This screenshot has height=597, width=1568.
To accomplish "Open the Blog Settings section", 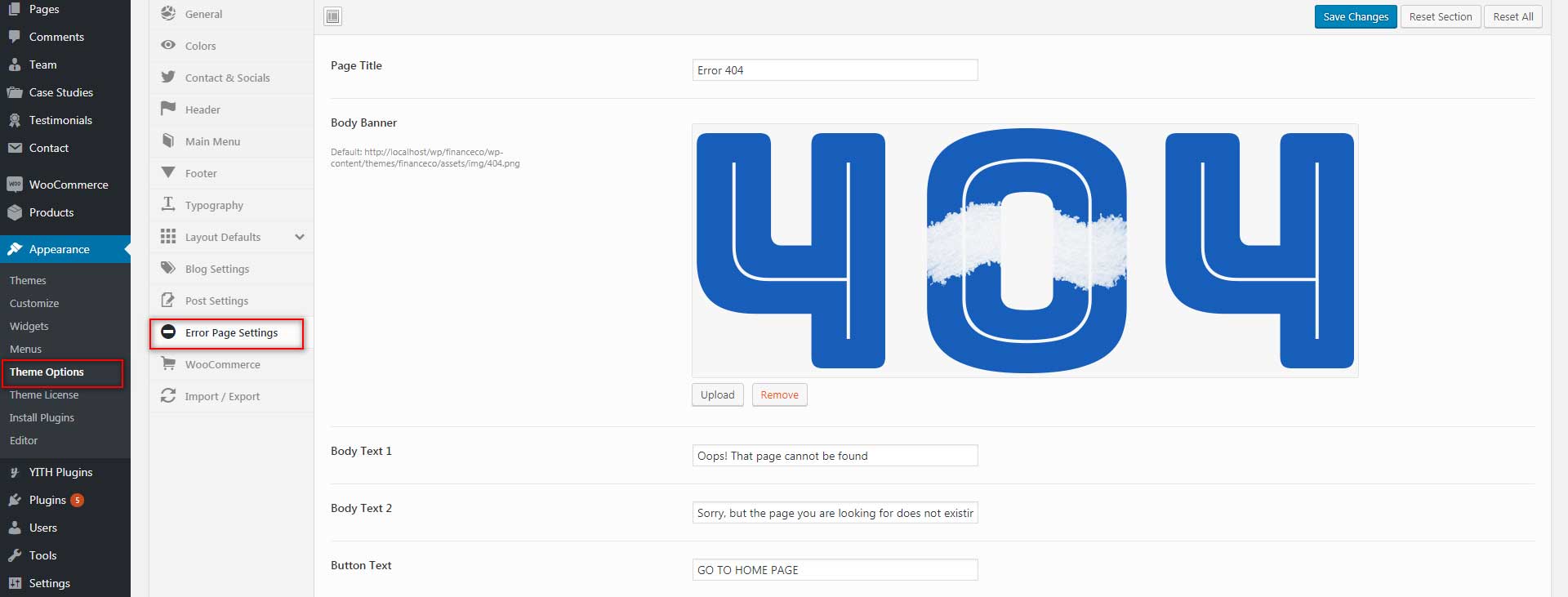I will coord(231,269).
